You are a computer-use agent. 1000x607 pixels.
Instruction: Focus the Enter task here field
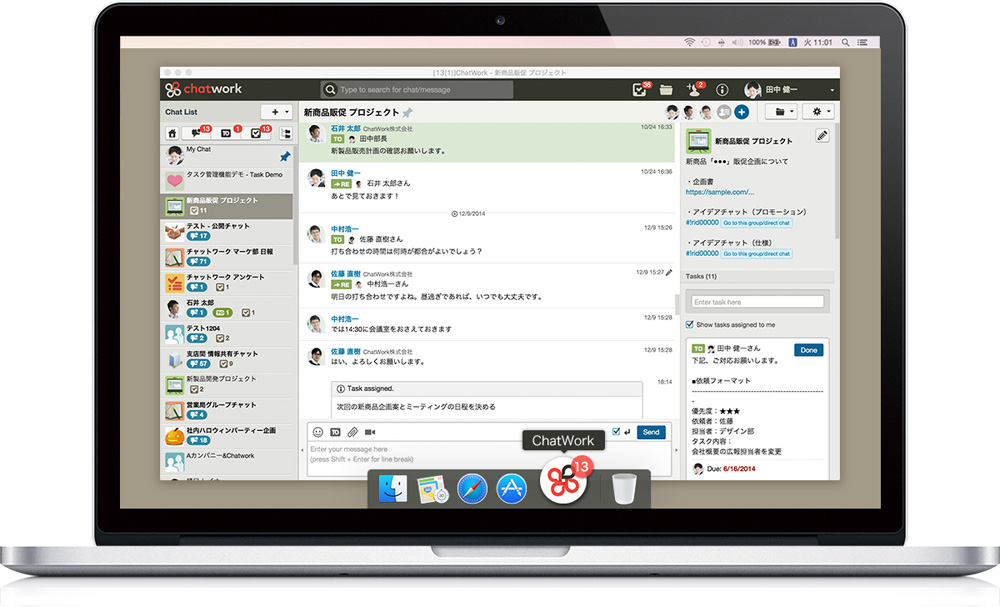pos(758,302)
